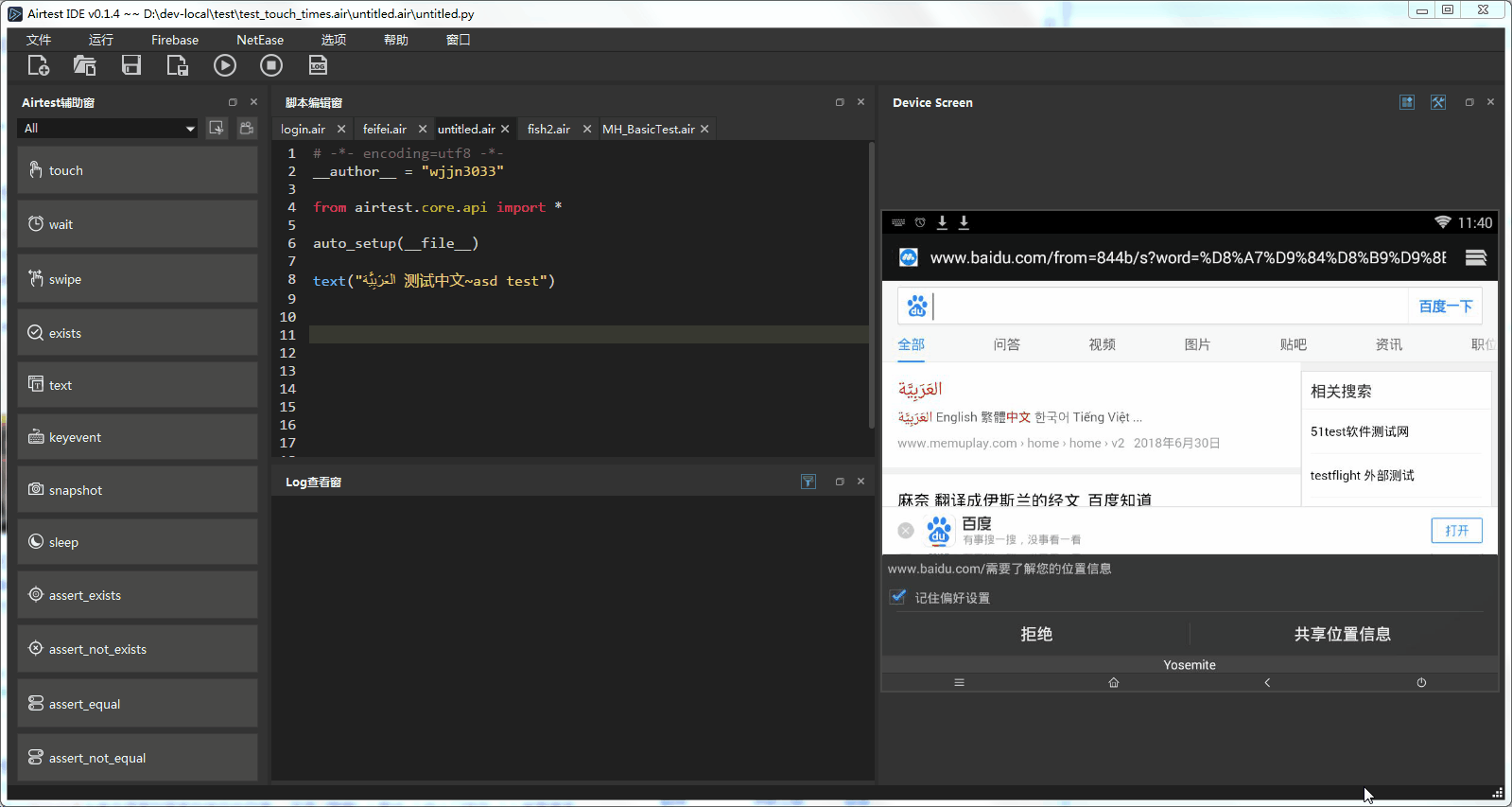Open the fish2.air tab

point(548,129)
